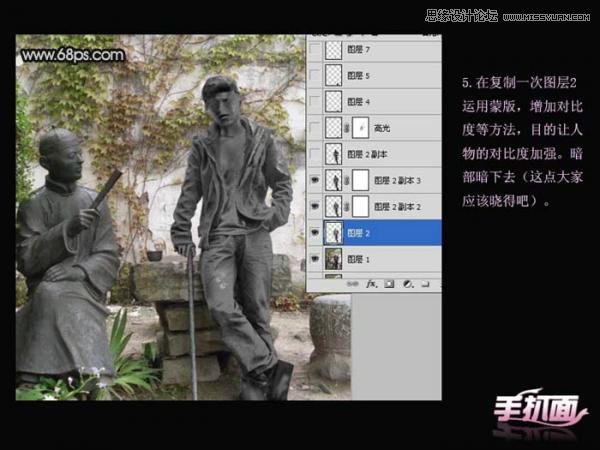600x450 pixels.
Task: Show the 高光 layer
Action: point(315,128)
